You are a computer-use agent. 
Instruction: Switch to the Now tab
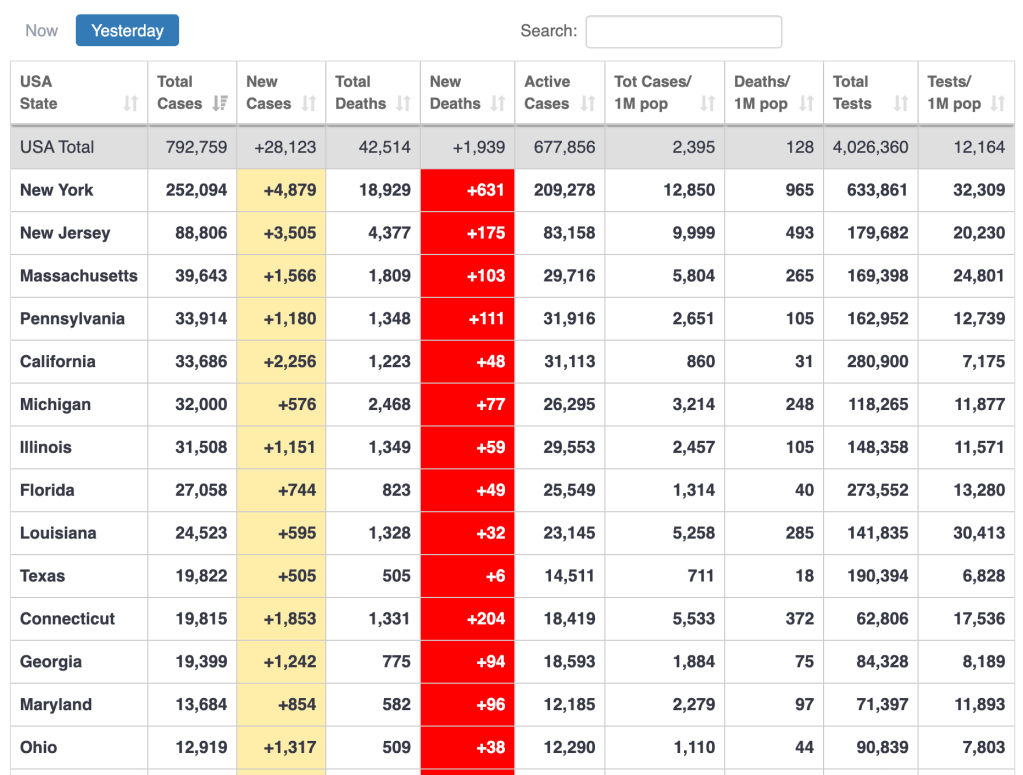click(42, 31)
